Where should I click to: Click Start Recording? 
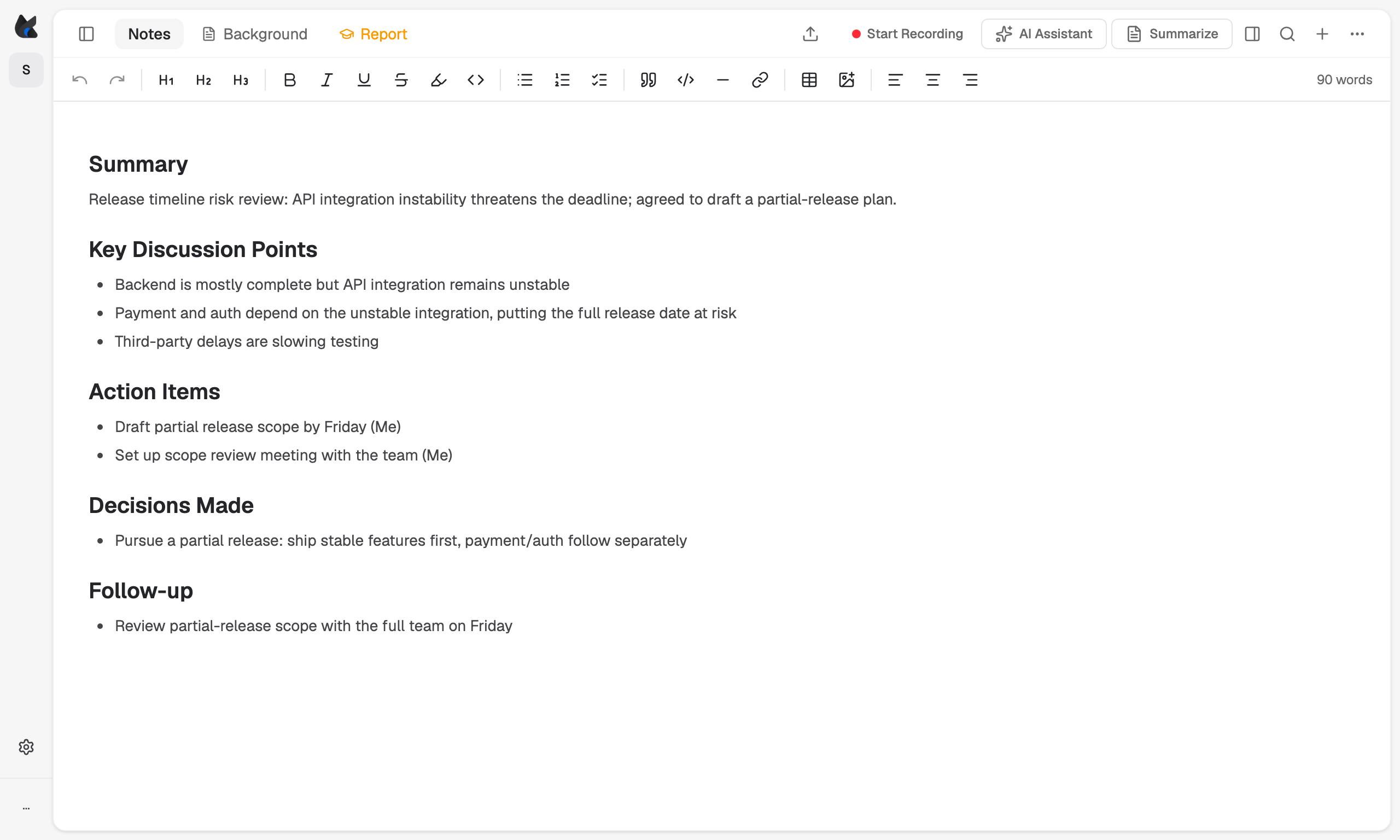[907, 34]
